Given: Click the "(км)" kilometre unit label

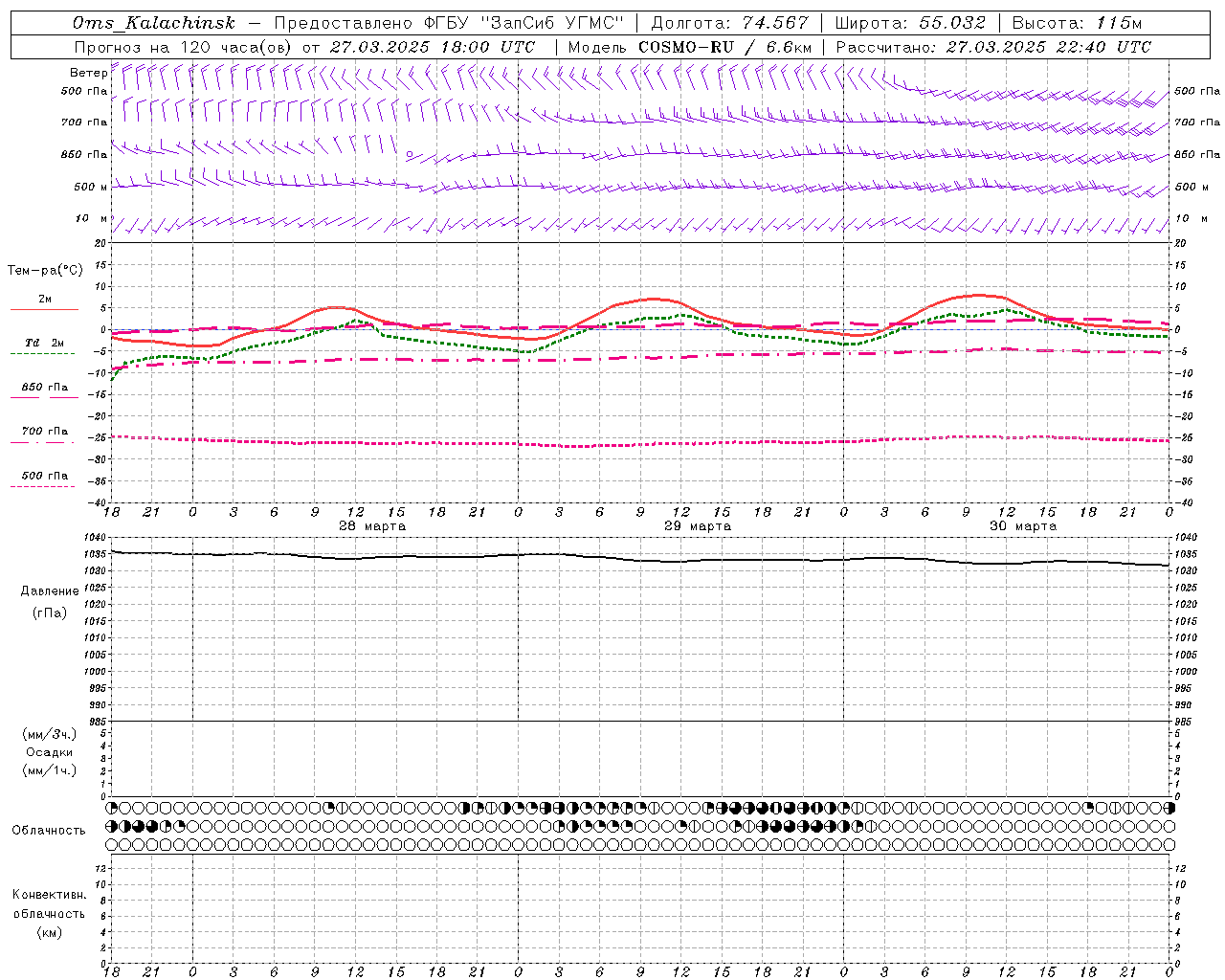Looking at the screenshot, I should click(x=49, y=932).
